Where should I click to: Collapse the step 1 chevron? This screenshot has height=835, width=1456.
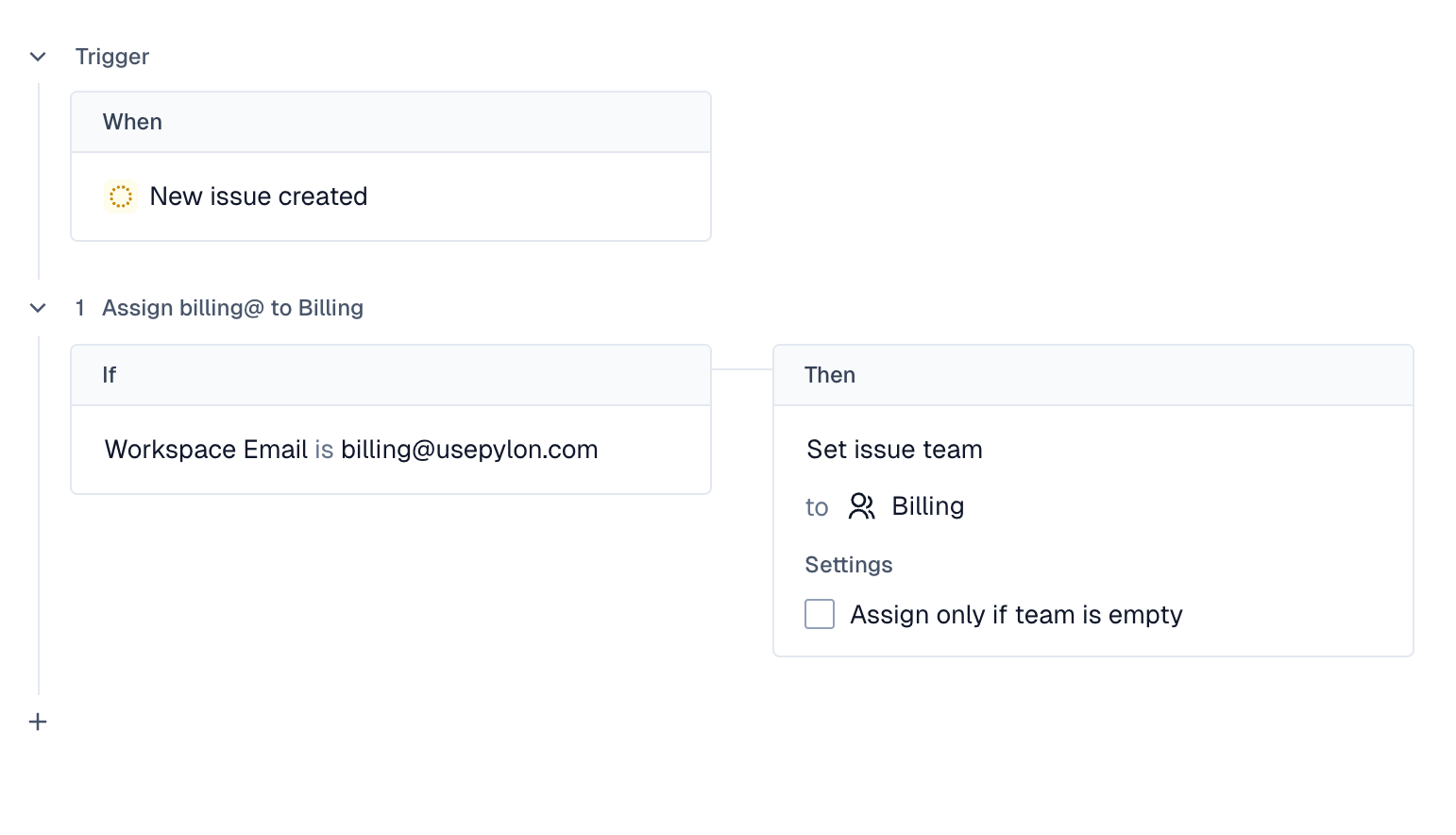point(38,308)
